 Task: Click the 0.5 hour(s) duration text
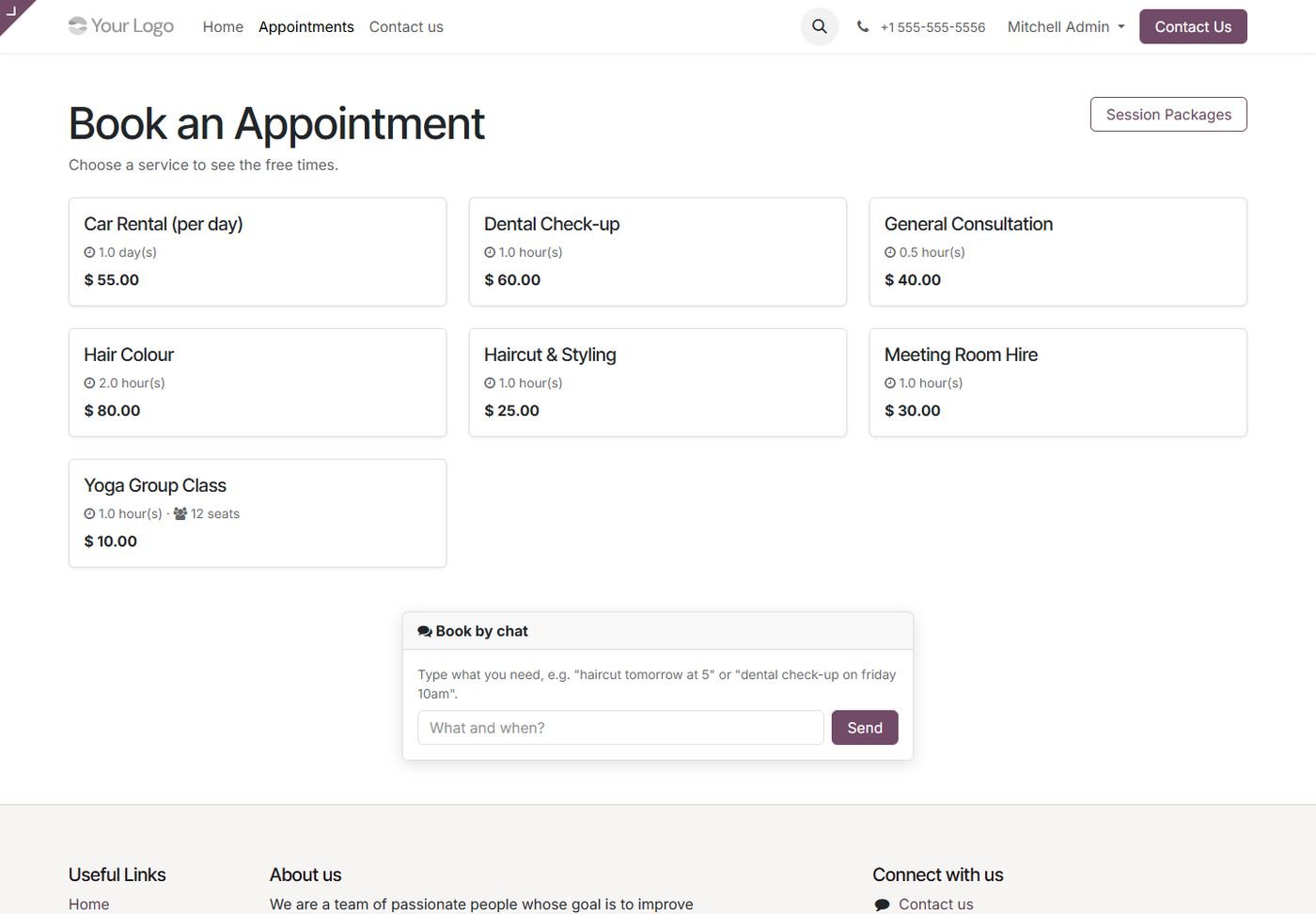pos(932,252)
